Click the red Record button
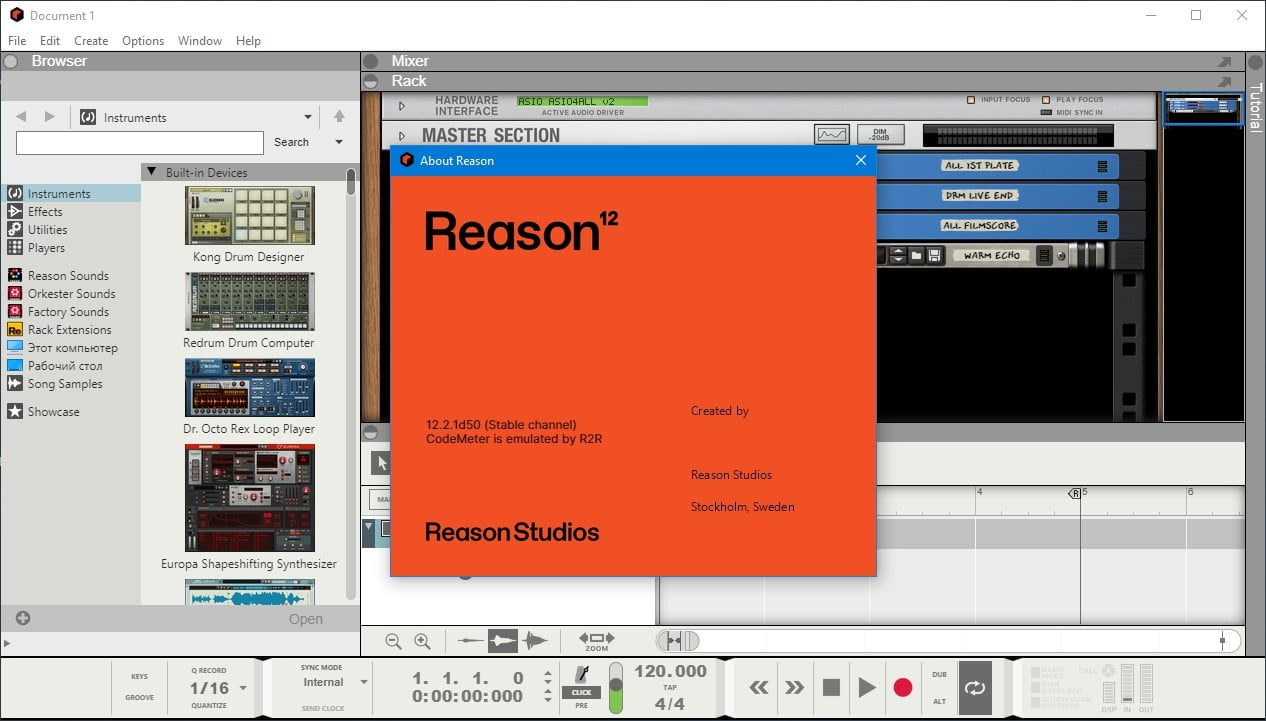The height and width of the screenshot is (721, 1266). (902, 687)
